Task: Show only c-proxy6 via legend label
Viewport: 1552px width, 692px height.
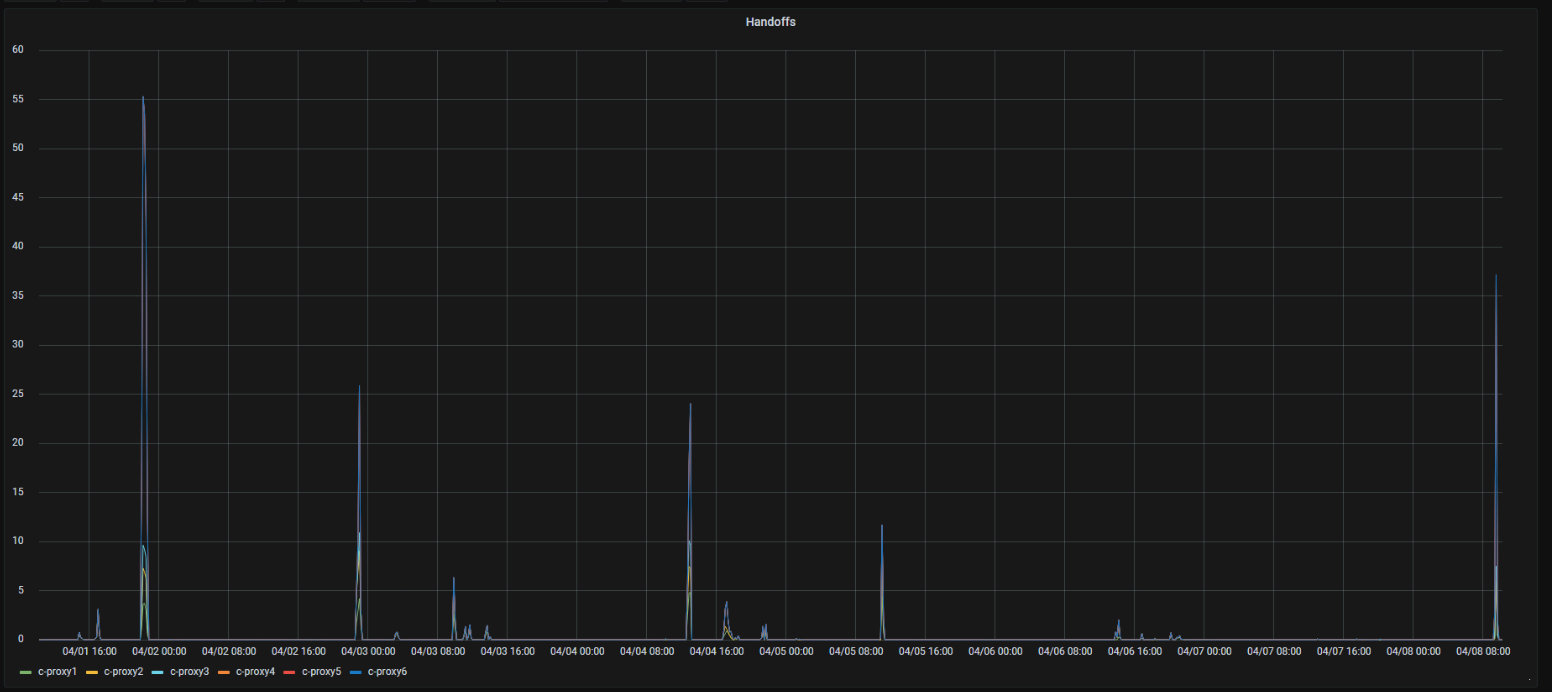Action: (x=387, y=671)
